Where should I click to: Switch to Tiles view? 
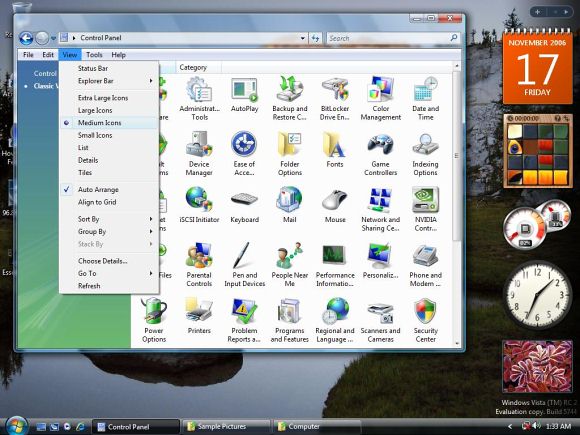click(109, 173)
